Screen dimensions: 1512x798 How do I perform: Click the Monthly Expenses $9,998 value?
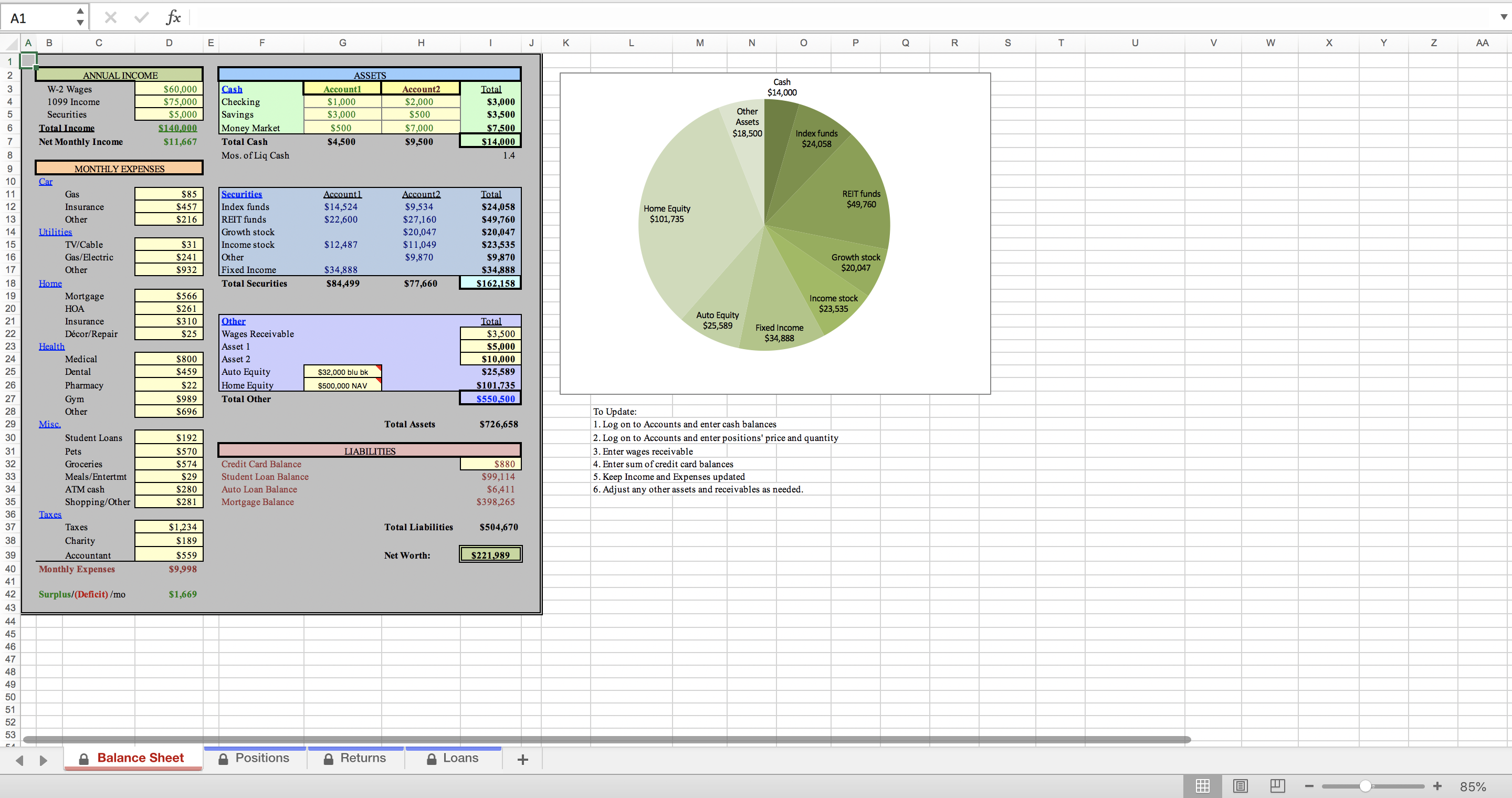(183, 569)
